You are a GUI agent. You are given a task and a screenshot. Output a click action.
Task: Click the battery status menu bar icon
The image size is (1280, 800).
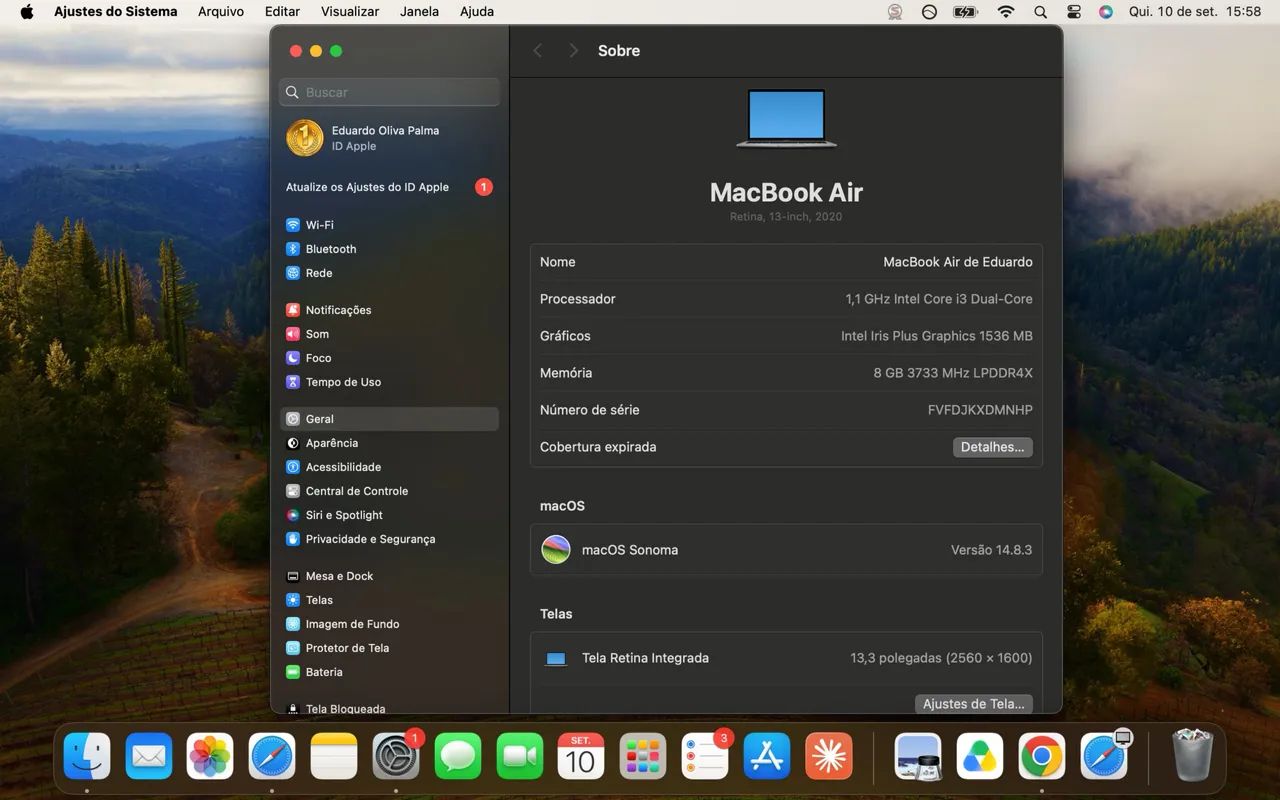coord(965,12)
